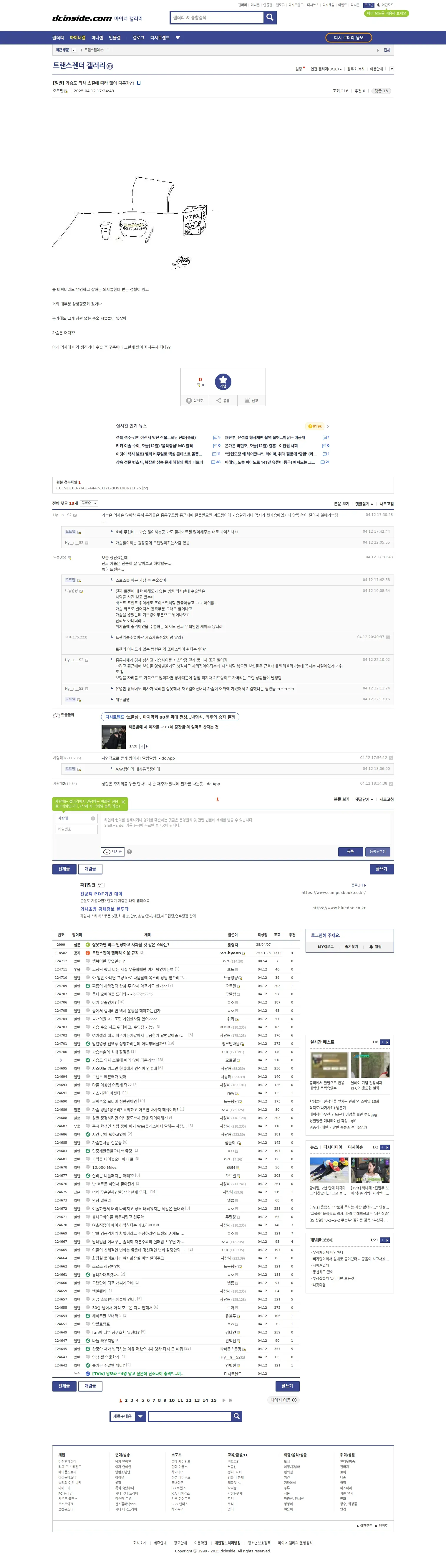Click the 개인정보처리방침 footer link
This screenshot has width=446, height=1568.
click(x=228, y=1543)
